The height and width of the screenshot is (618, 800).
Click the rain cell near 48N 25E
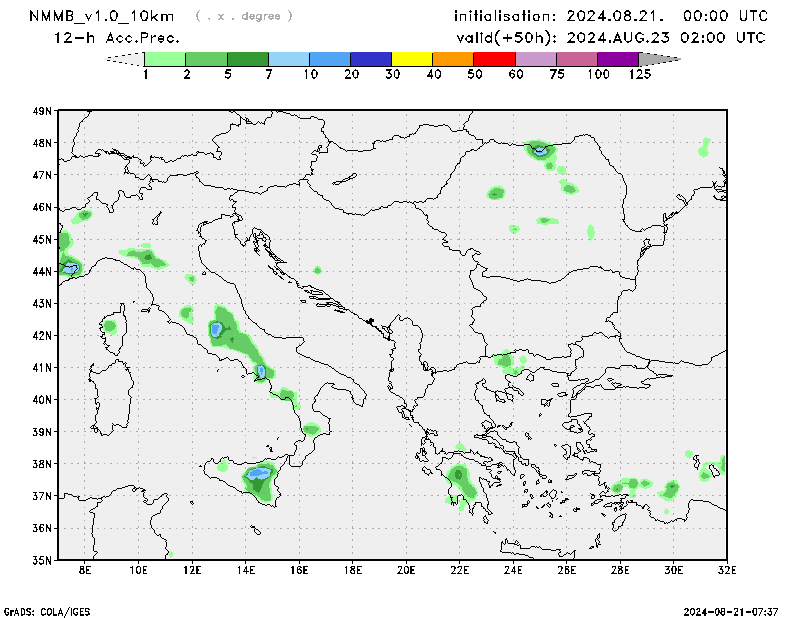coord(539,150)
